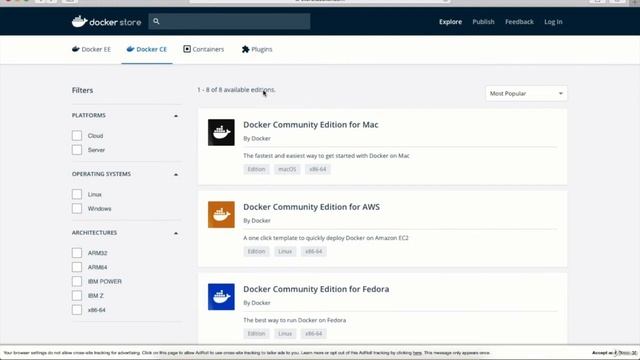Viewport: 640px width, 360px height.
Task: Click 'By Docker' under AWS edition
Action: (x=257, y=221)
